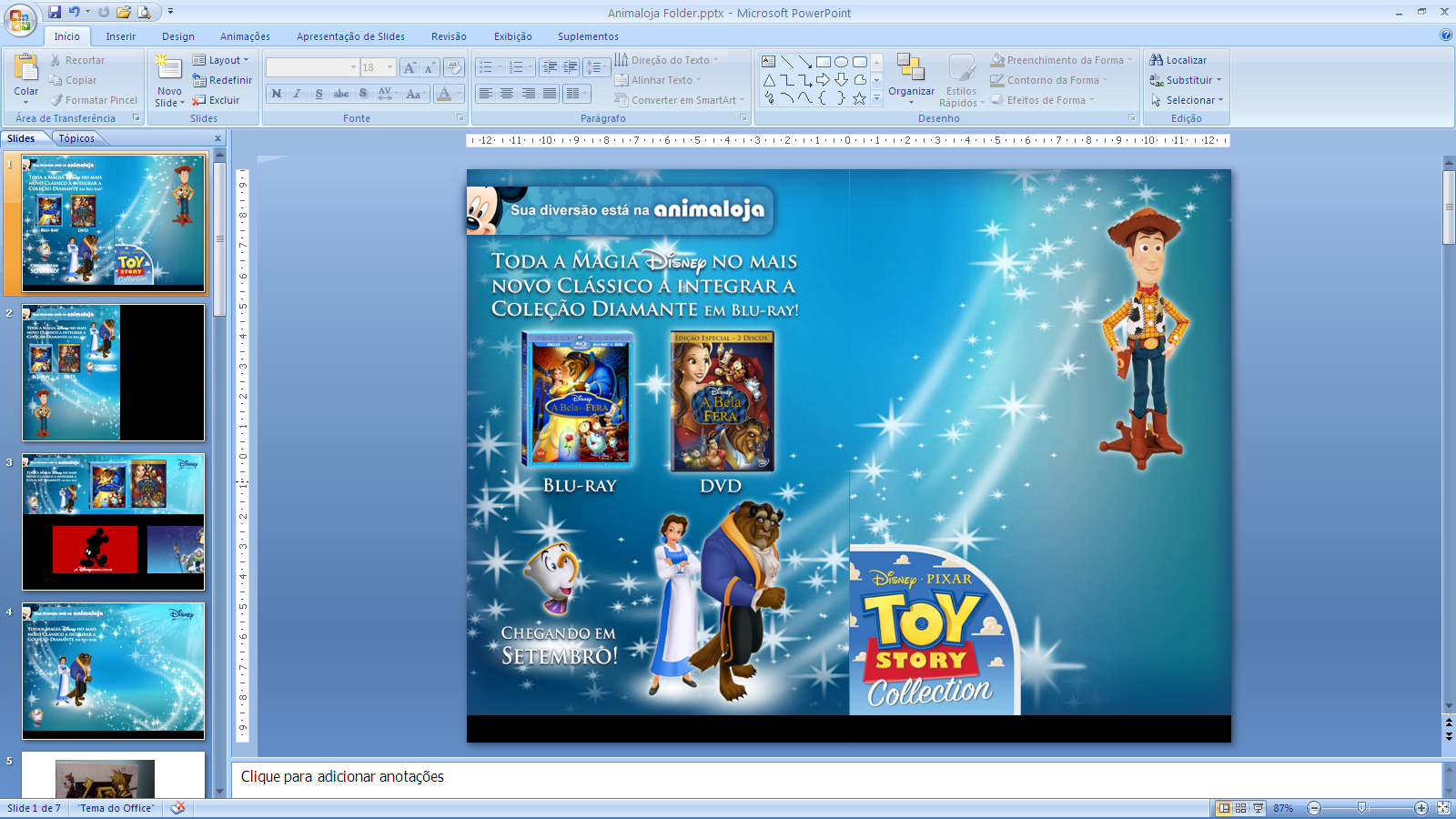Switch to the Animações ribbon tab
The height and width of the screenshot is (819, 1456).
245,36
